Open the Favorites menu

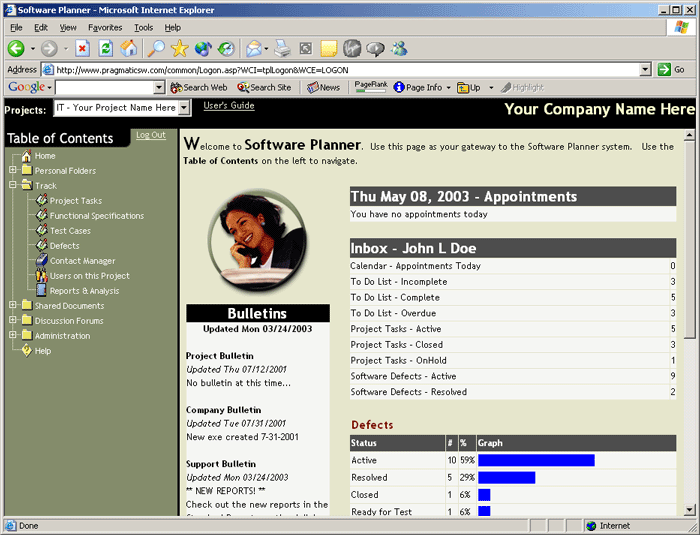[105, 28]
